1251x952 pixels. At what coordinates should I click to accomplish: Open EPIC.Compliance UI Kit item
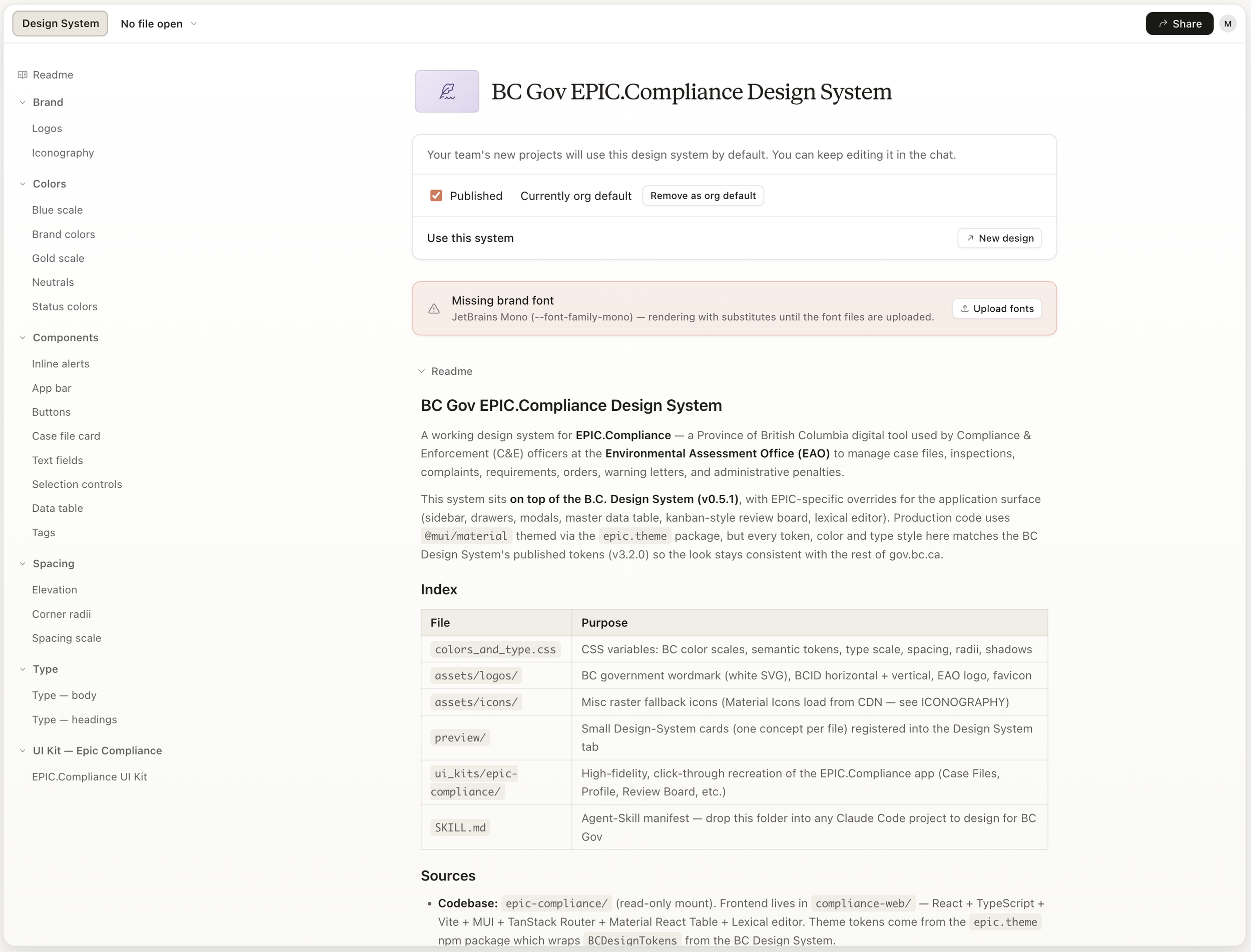90,777
